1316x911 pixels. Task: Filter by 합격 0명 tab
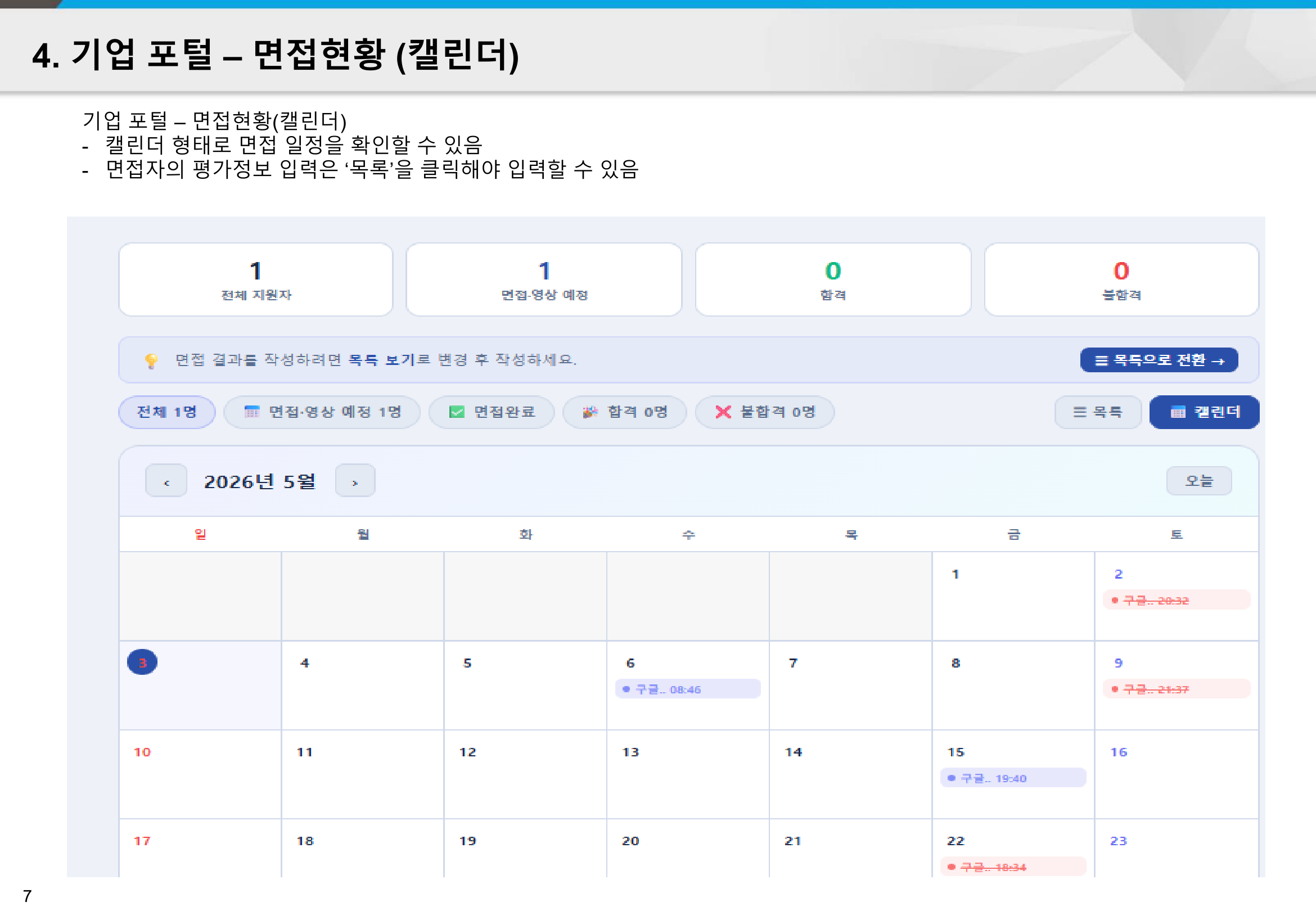pos(624,412)
